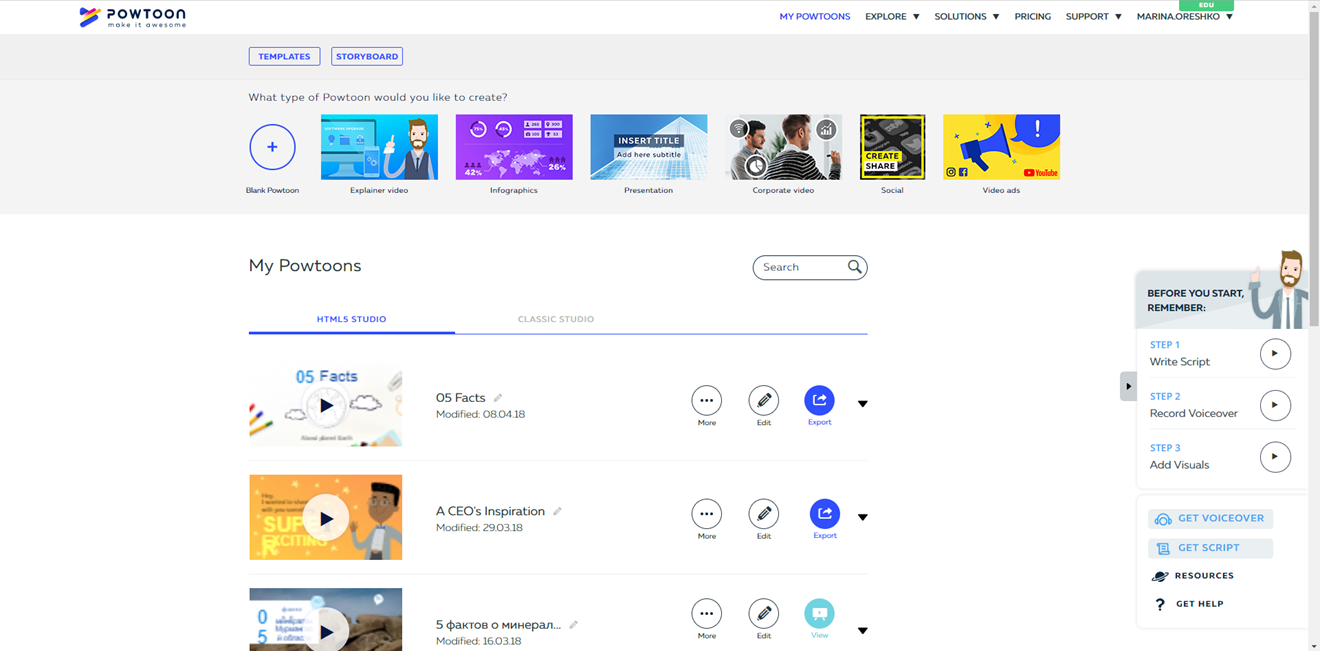Viewport: 1320px width, 651px height.
Task: Select the Video ads template
Action: [1001, 147]
